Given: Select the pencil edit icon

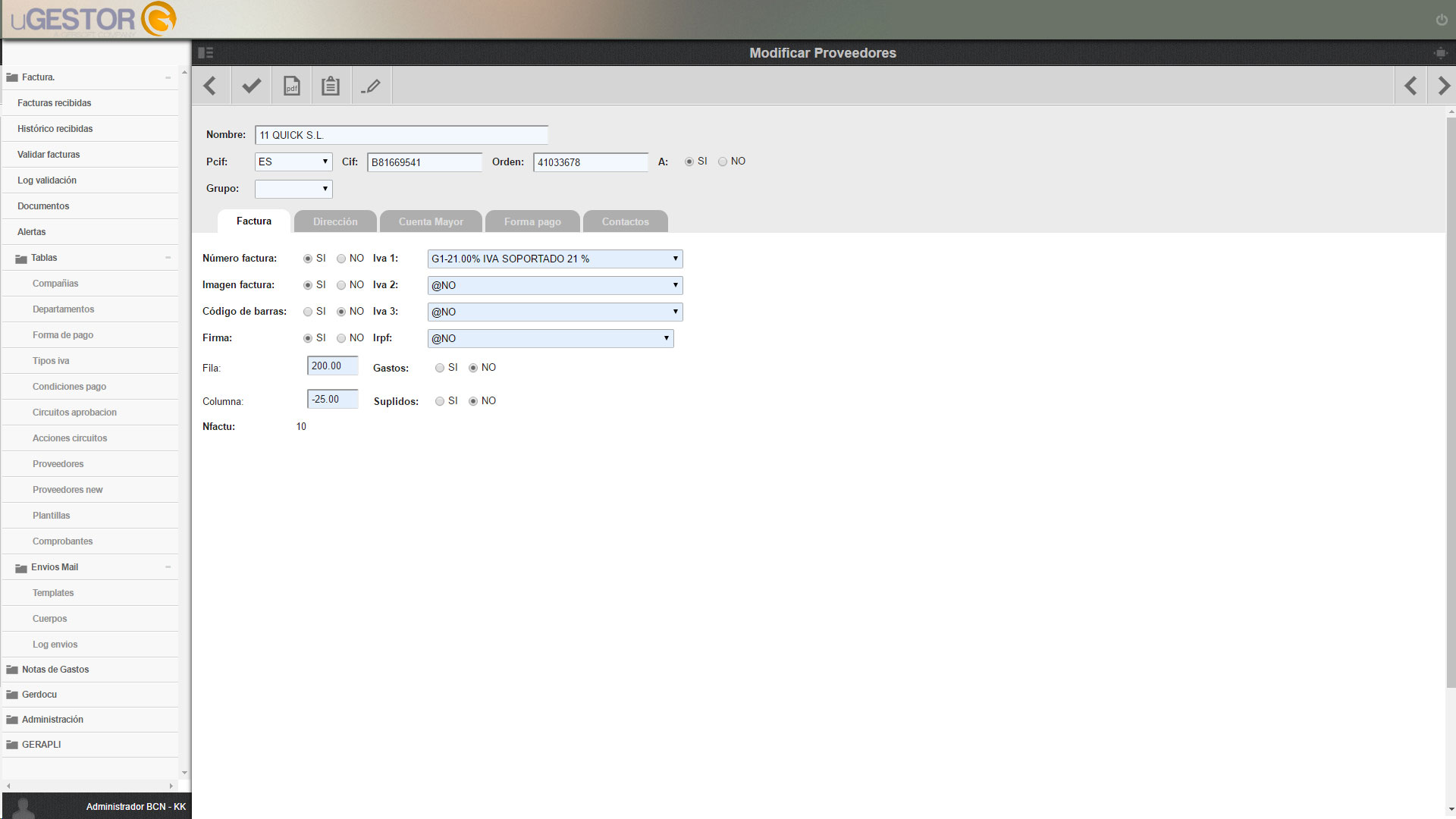Looking at the screenshot, I should pos(371,86).
